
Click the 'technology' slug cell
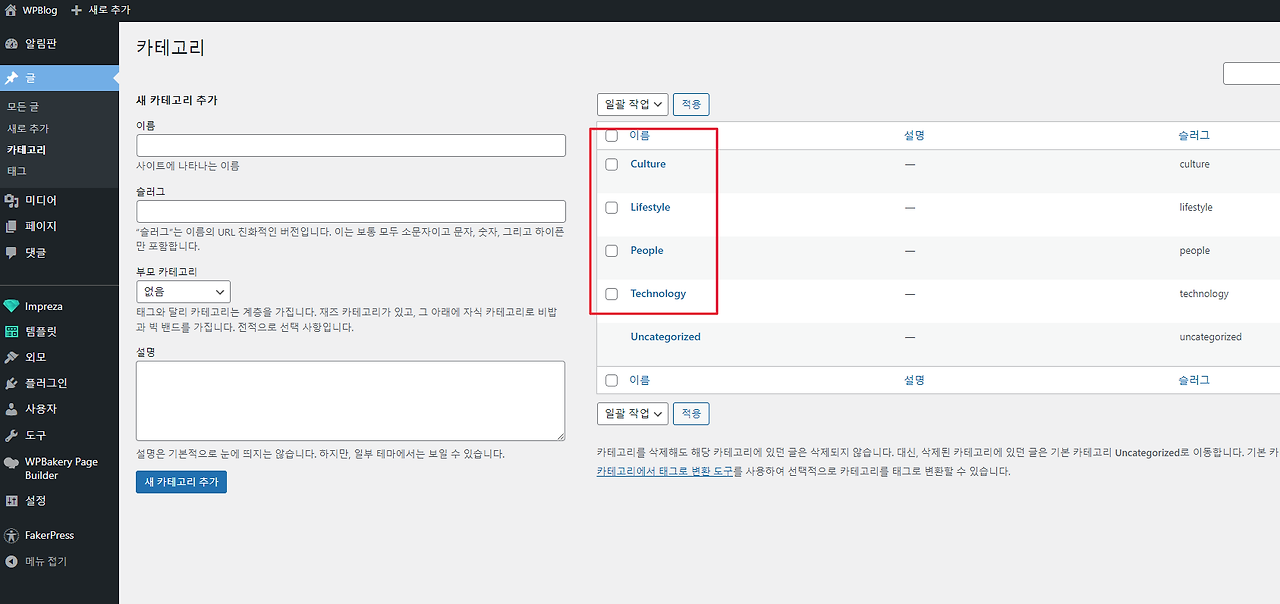click(x=1204, y=294)
